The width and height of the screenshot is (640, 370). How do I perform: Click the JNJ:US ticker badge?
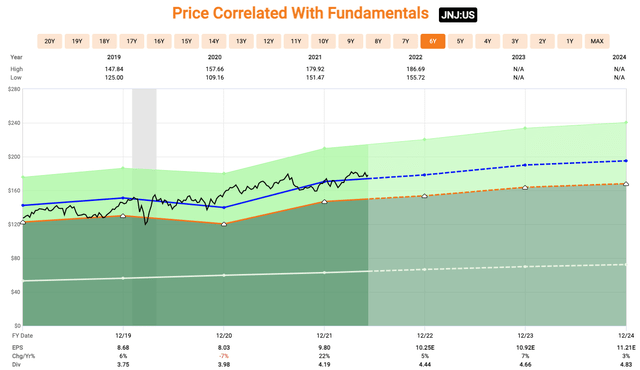[x=458, y=15]
